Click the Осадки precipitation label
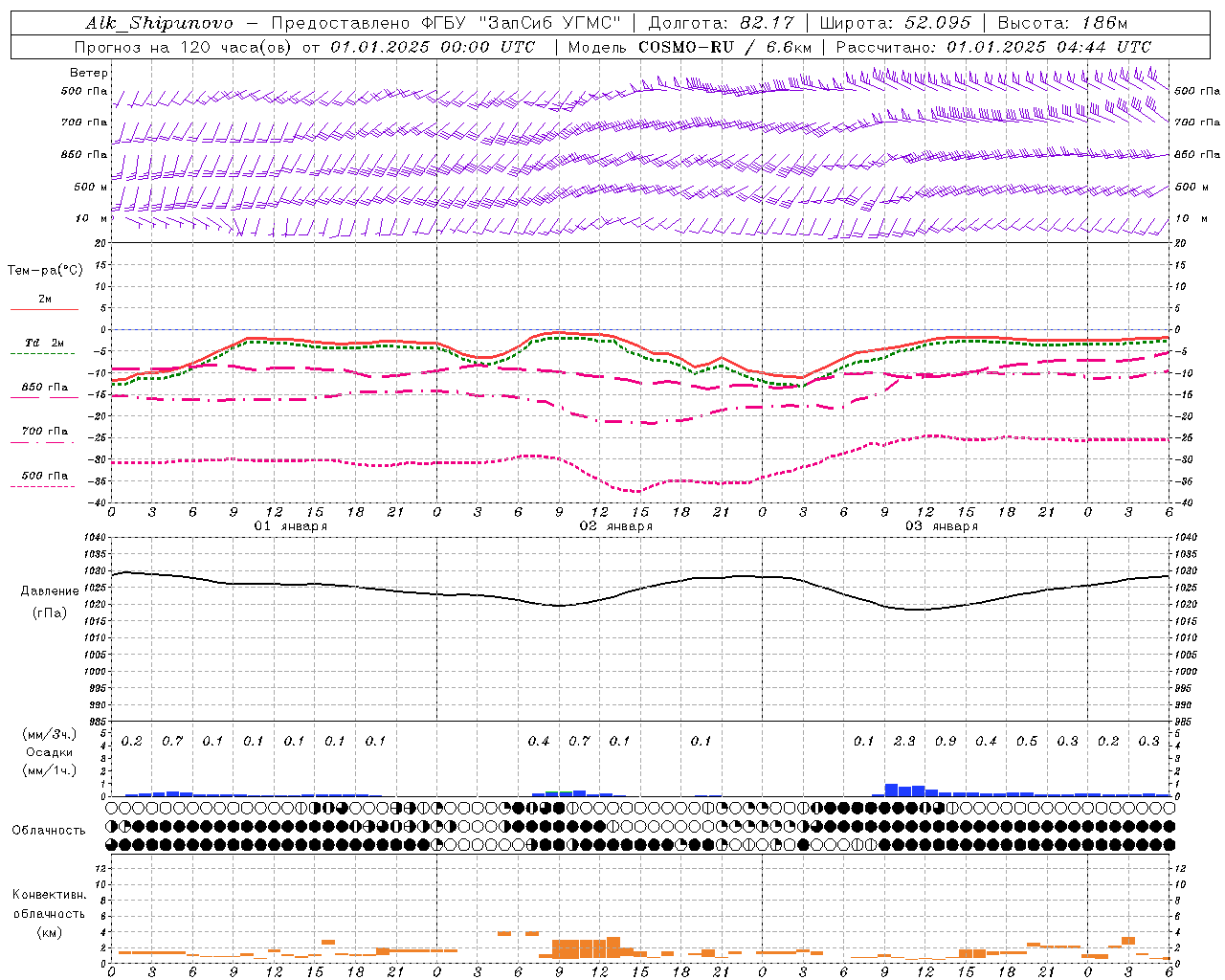 click(49, 752)
